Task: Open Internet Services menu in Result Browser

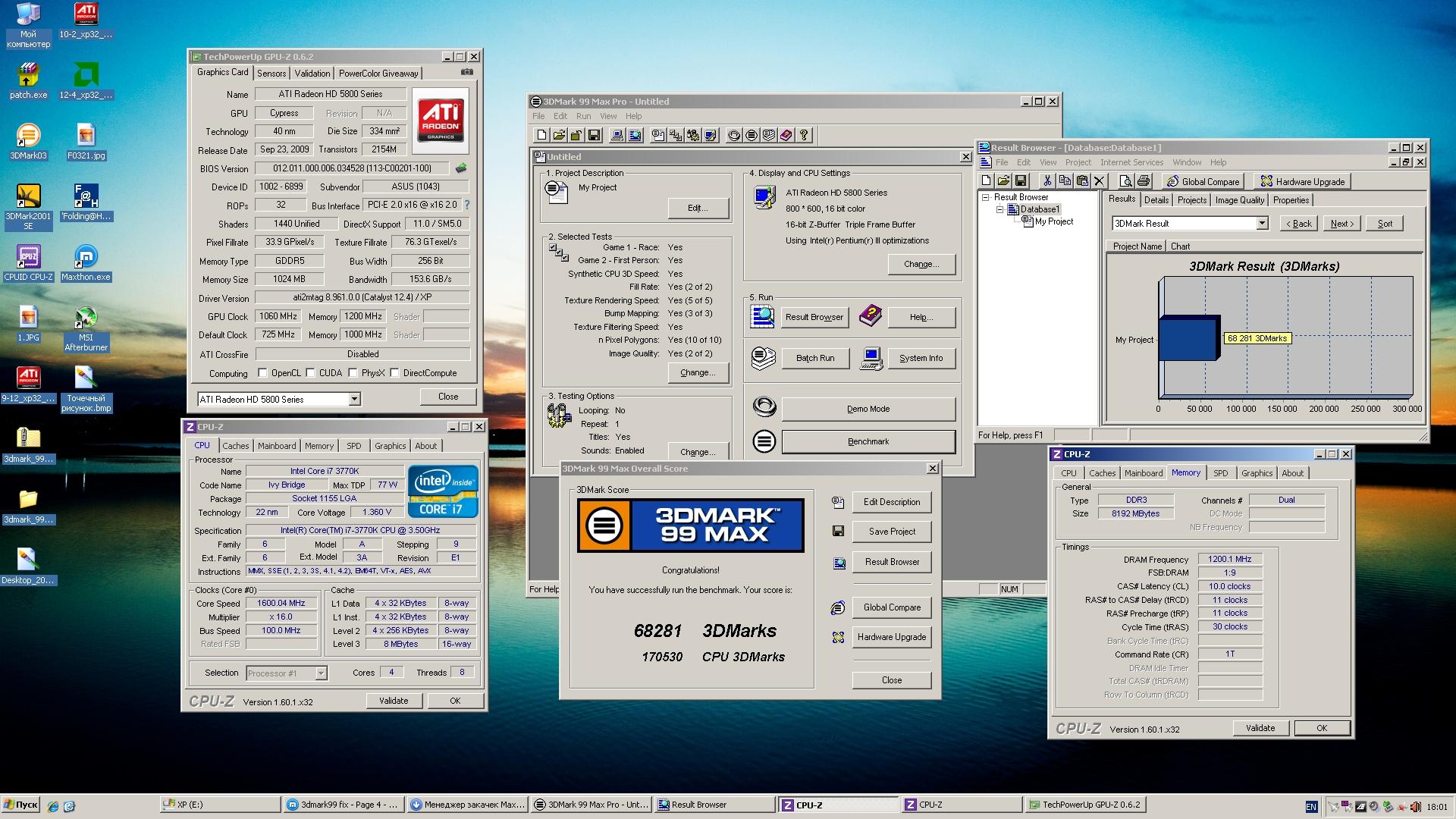Action: [1131, 162]
